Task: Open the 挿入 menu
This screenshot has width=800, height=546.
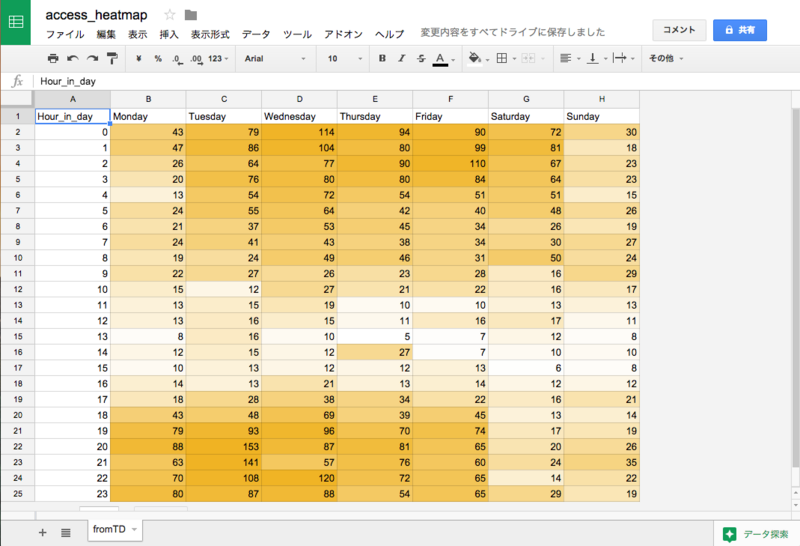Action: click(169, 34)
